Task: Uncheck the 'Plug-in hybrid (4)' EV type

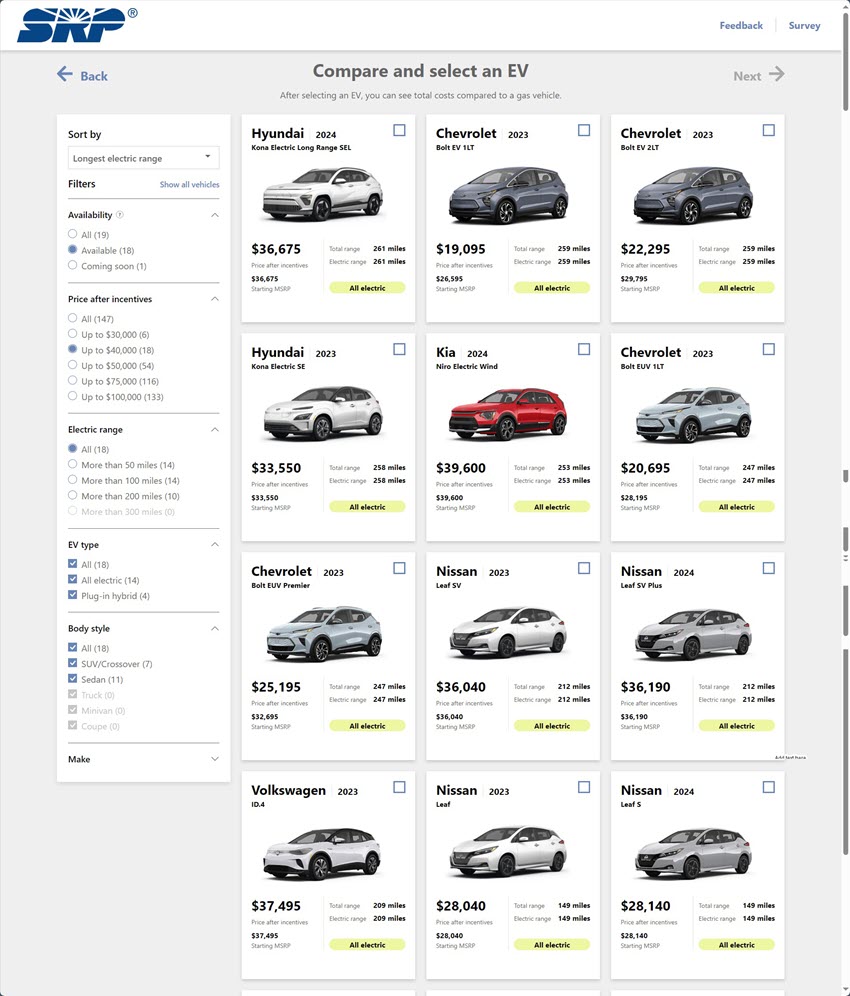Action: point(71,595)
